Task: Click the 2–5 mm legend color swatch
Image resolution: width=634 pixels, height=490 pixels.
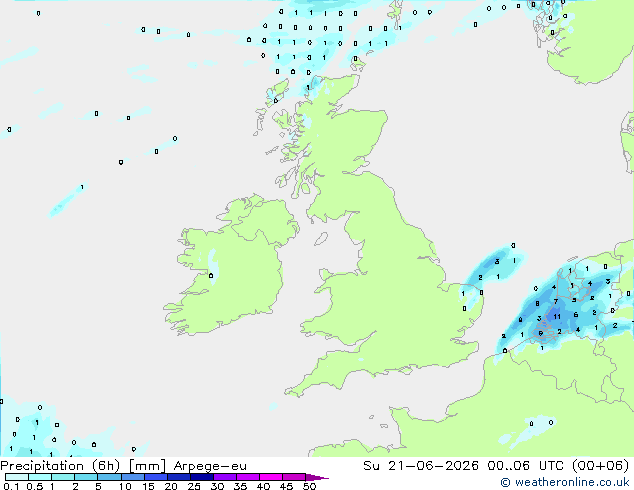Action: coord(86,477)
